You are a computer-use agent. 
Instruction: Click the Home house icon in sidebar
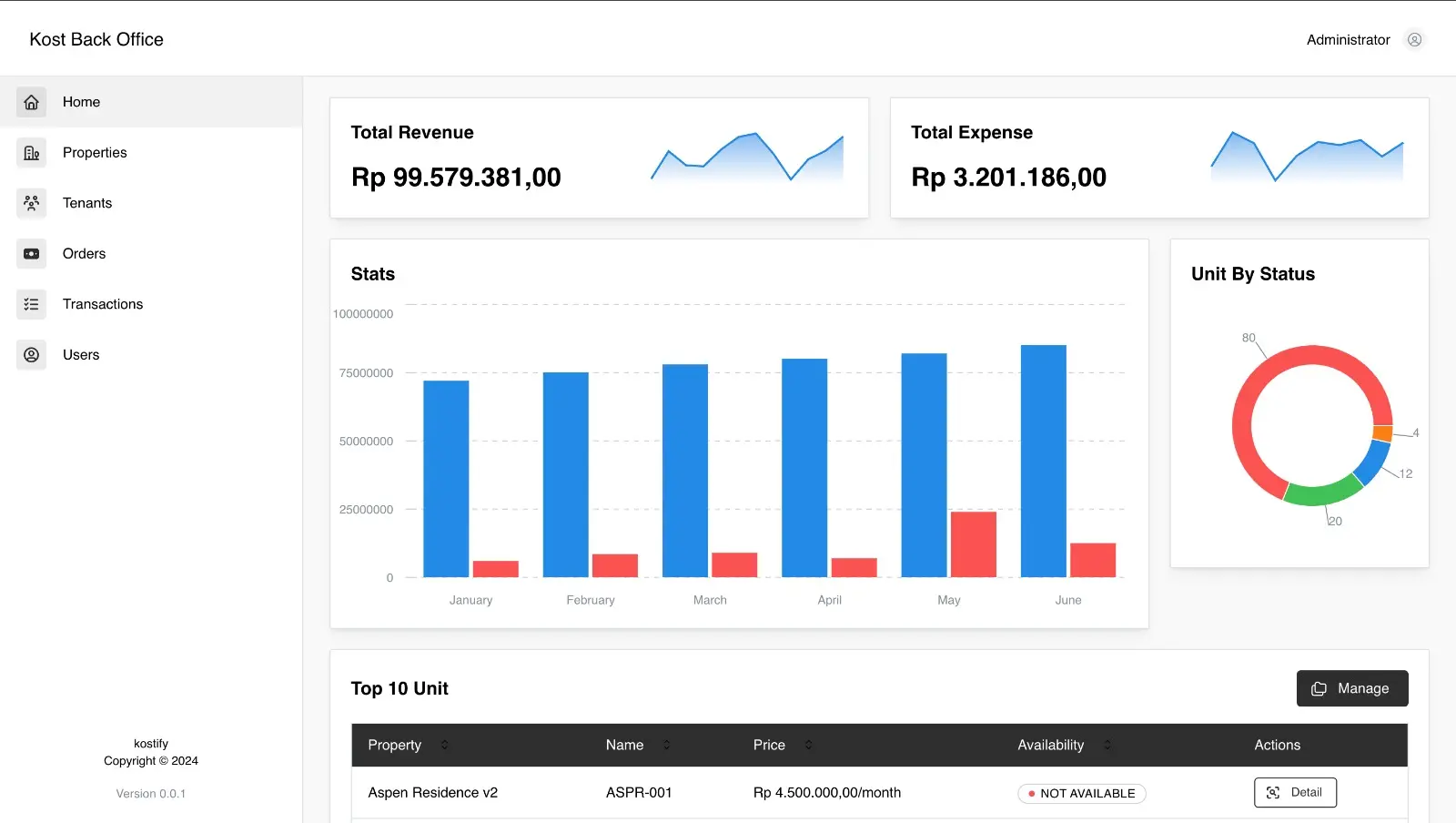pyautogui.click(x=31, y=102)
